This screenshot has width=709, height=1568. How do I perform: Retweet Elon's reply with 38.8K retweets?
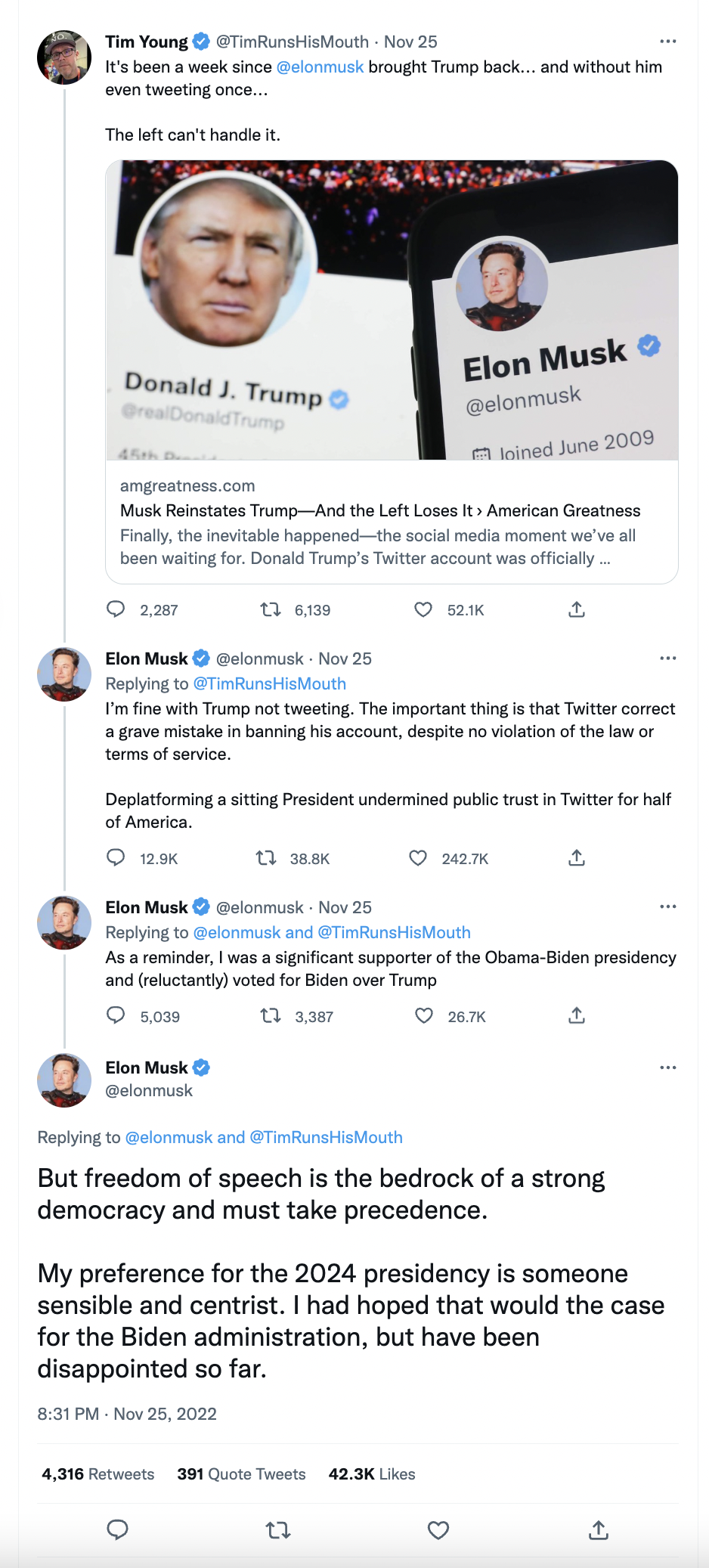(266, 858)
